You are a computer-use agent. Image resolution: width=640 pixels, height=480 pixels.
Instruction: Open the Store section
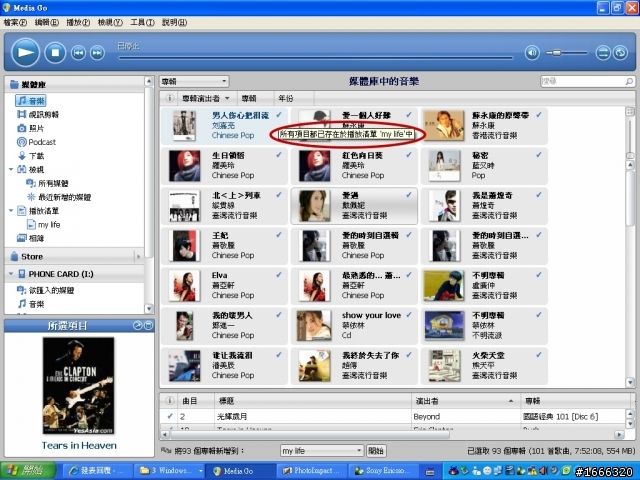click(x=32, y=256)
